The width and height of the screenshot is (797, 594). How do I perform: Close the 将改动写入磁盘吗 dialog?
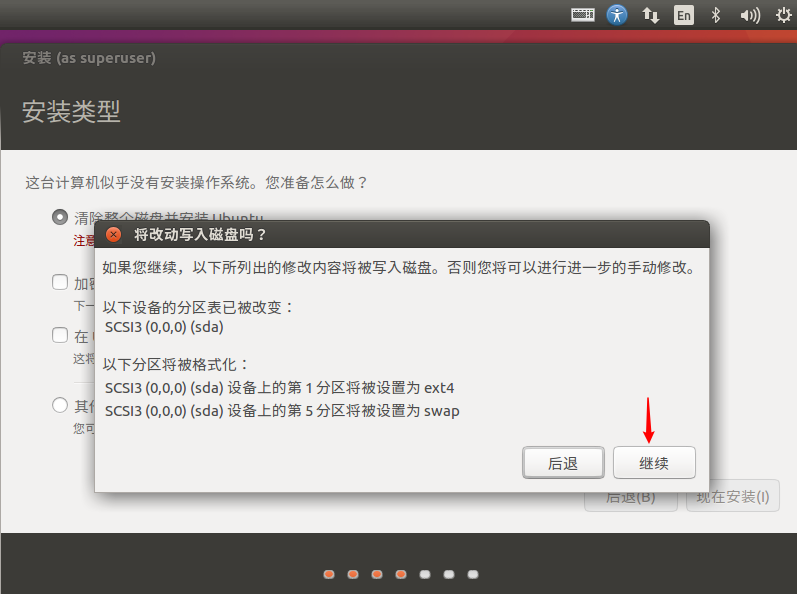[113, 234]
